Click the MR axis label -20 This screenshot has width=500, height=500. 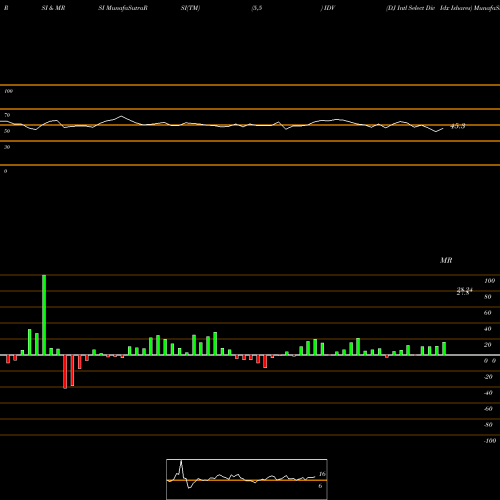(488, 377)
